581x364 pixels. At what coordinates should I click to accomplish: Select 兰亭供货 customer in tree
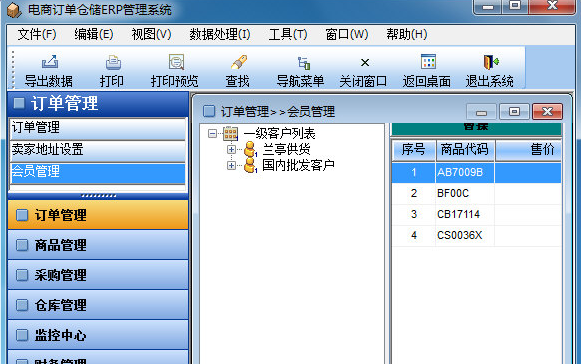286,149
